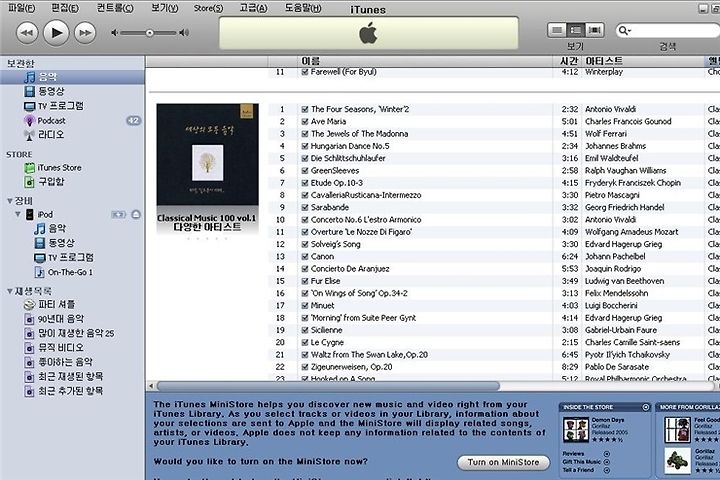Open 구입함 purchased list
This screenshot has height=480, width=720.
tap(51, 181)
